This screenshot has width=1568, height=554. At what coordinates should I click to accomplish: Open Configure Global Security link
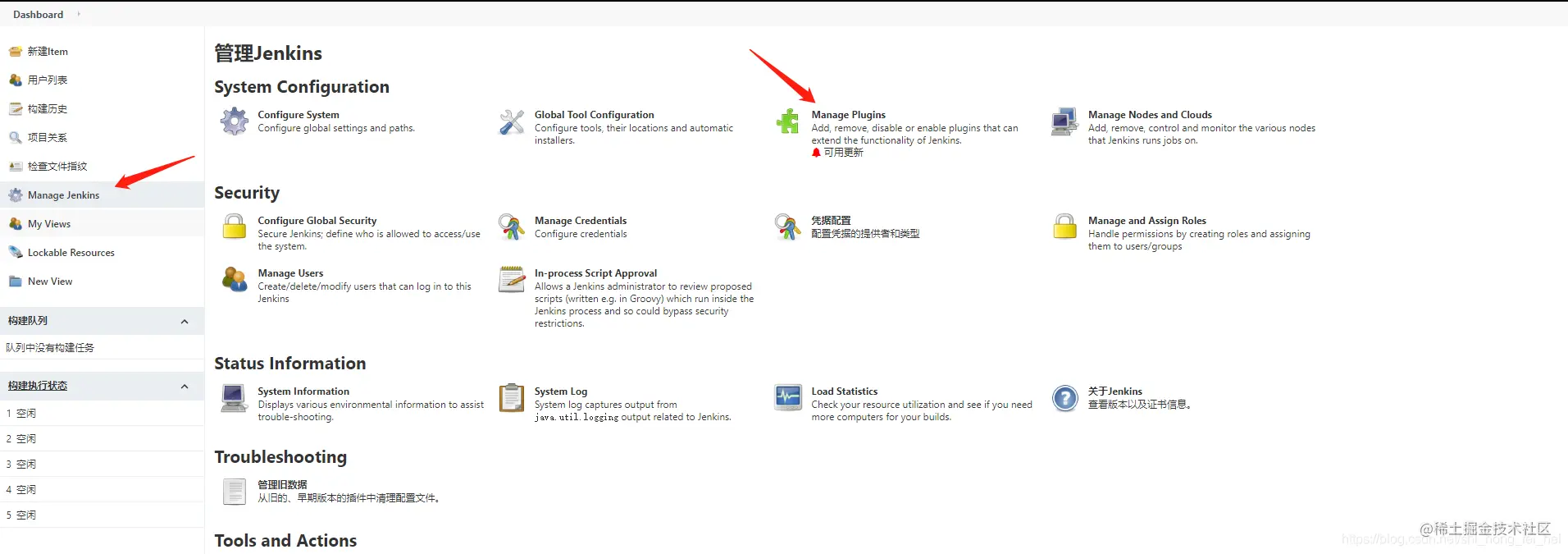[x=317, y=221]
